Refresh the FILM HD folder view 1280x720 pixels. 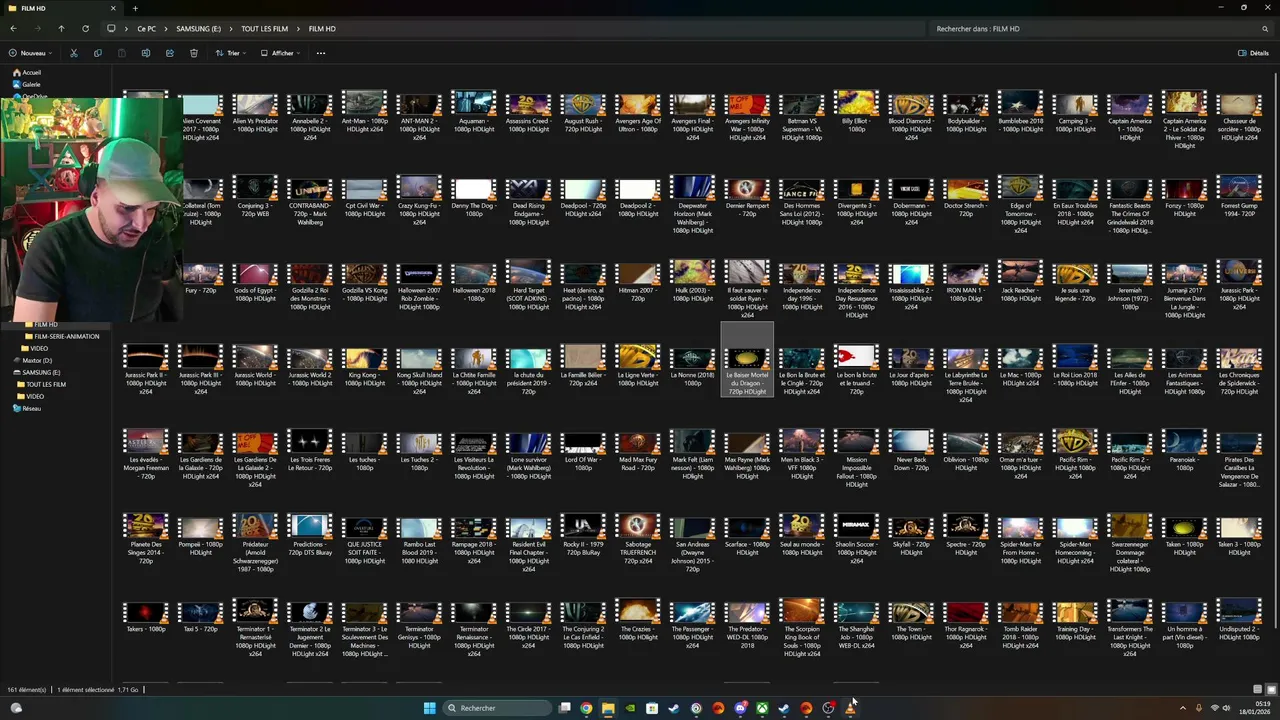click(x=85, y=28)
